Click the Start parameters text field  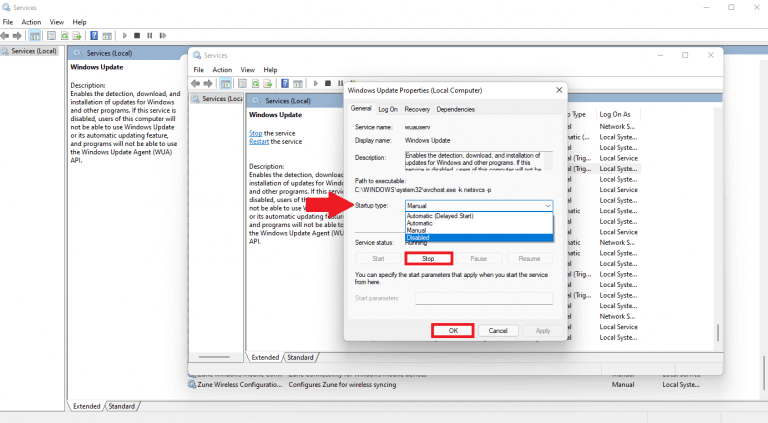coord(484,298)
